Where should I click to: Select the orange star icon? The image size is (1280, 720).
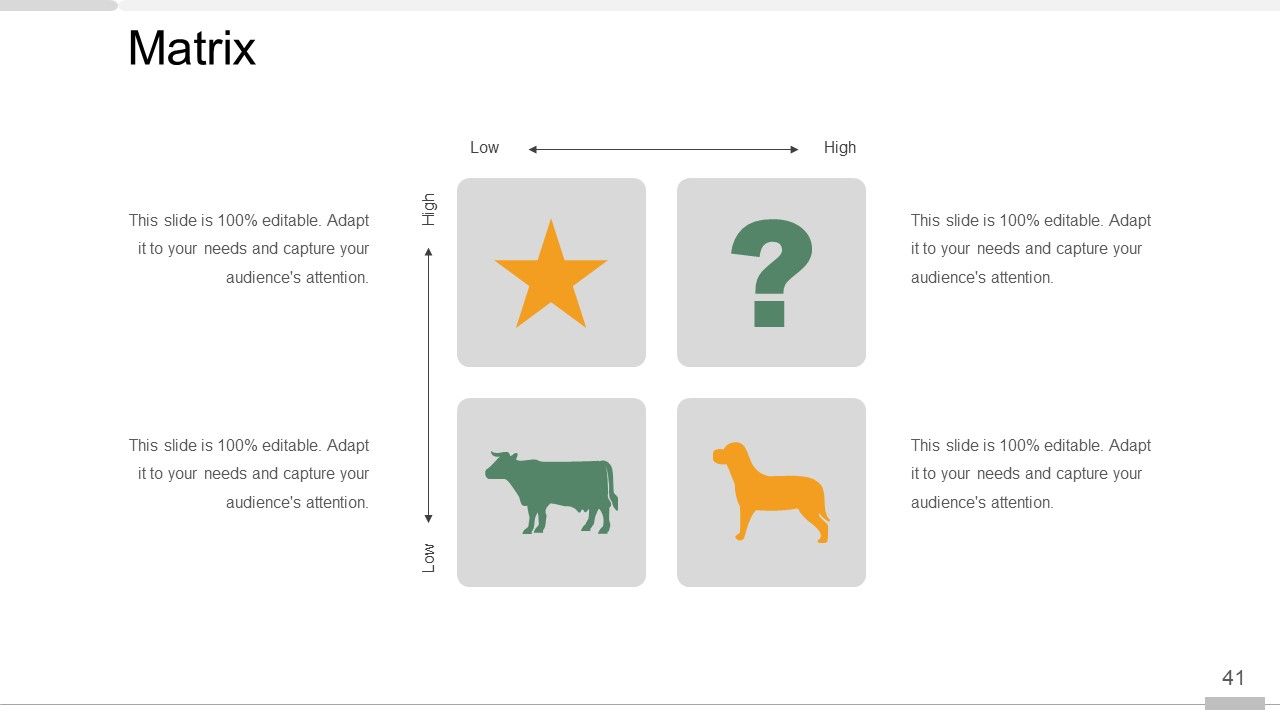[x=550, y=276]
